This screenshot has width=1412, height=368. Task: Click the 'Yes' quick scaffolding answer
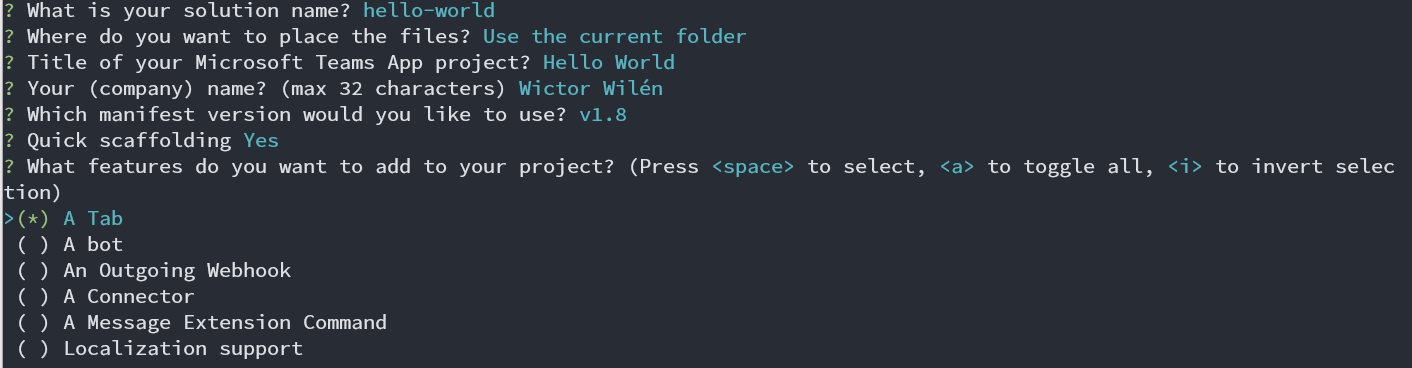pos(261,140)
